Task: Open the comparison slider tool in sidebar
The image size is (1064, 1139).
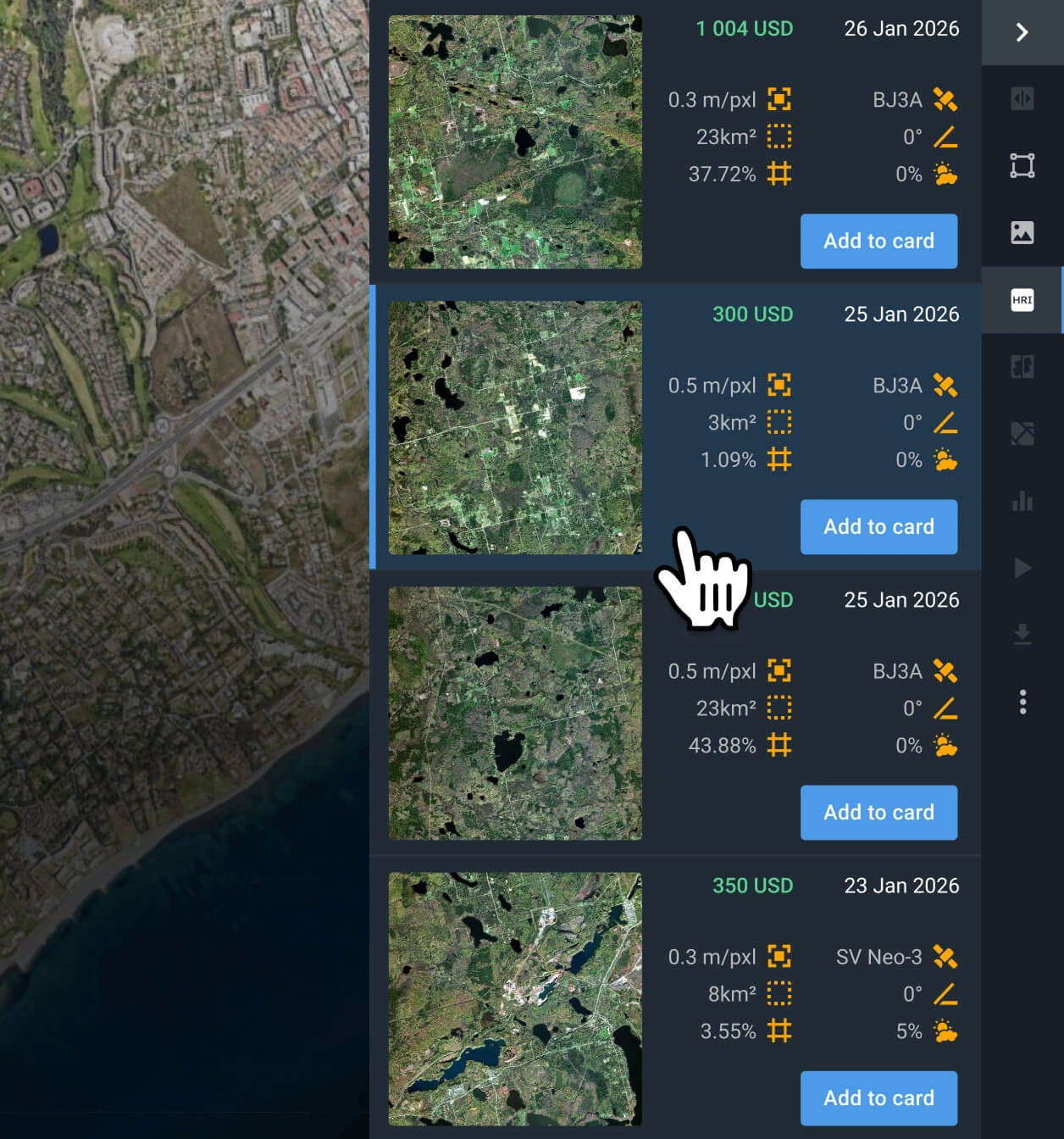Action: tap(1022, 99)
